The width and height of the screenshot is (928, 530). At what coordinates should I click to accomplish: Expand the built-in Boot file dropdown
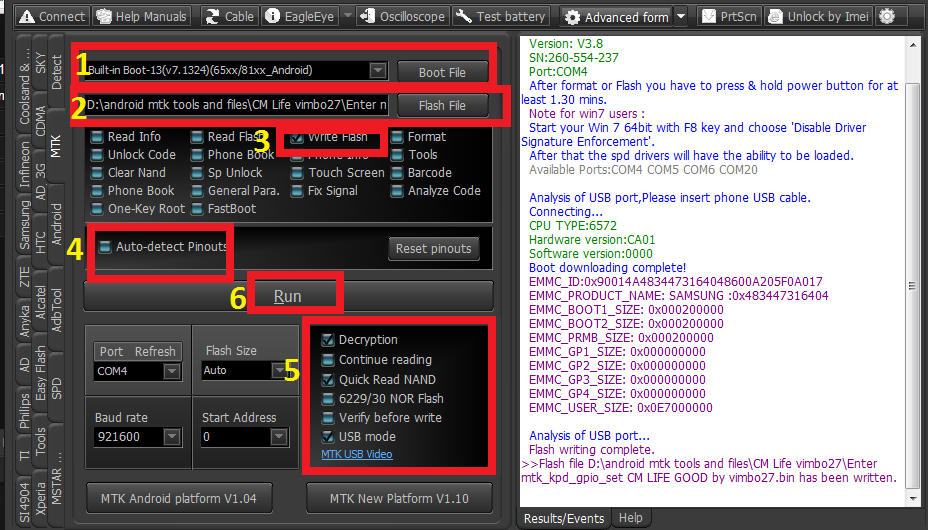click(377, 71)
